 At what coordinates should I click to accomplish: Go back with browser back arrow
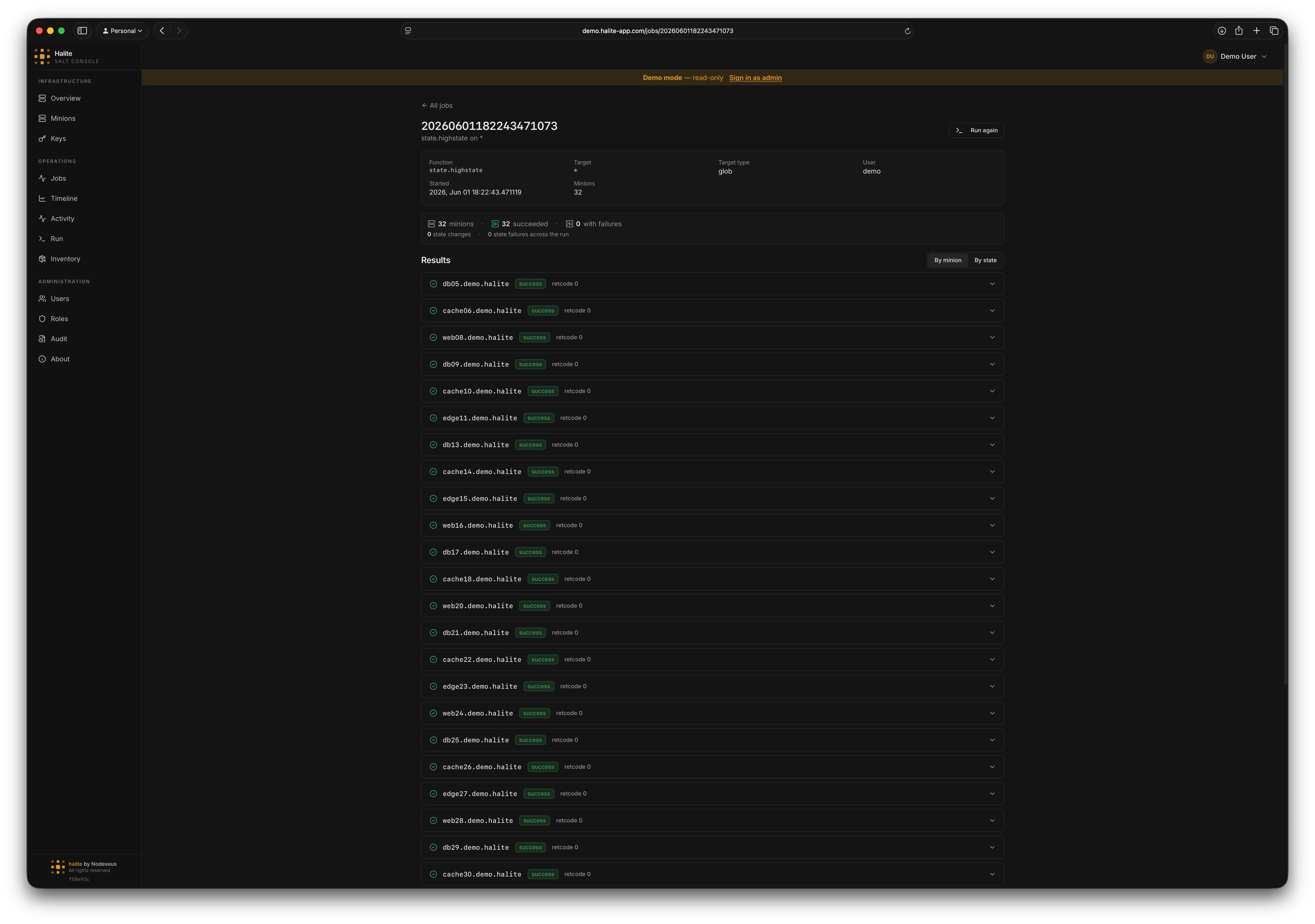pos(162,31)
